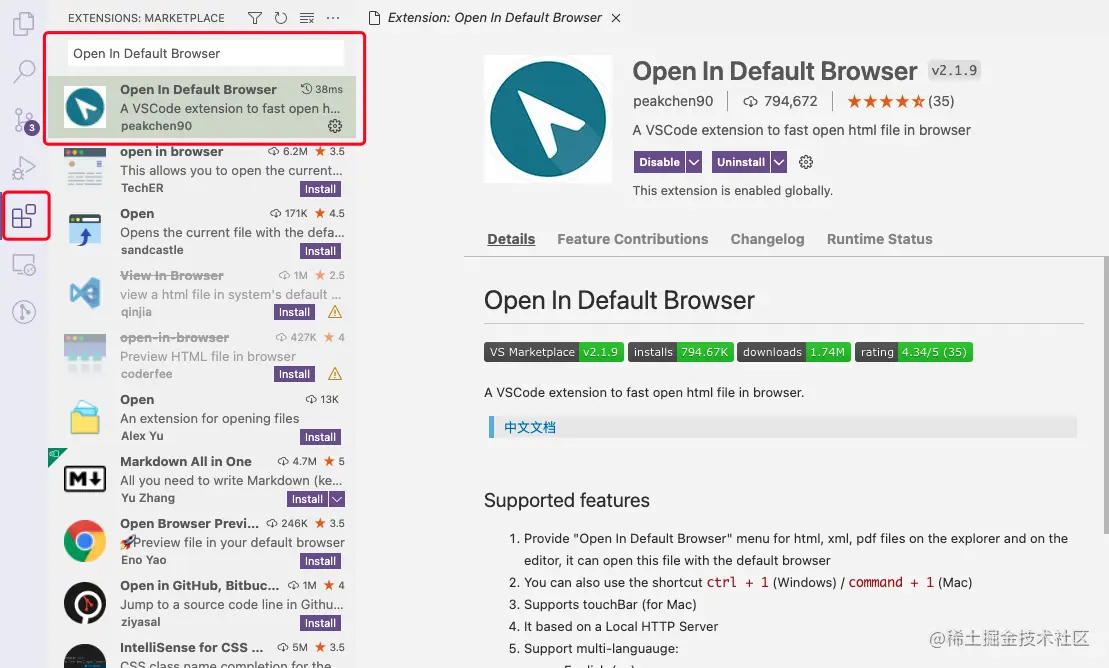Open the Remote Explorer view

click(x=24, y=264)
